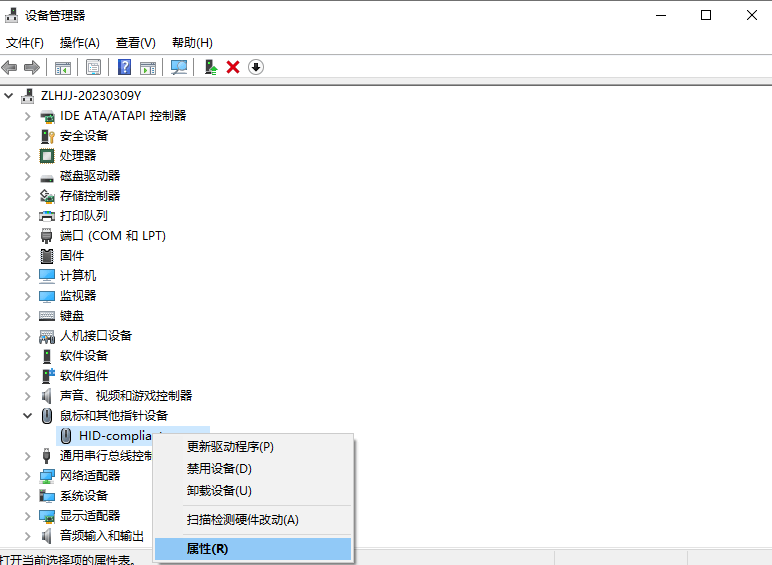
Task: Choose 禁用设备(D) from context menu
Action: (253, 469)
